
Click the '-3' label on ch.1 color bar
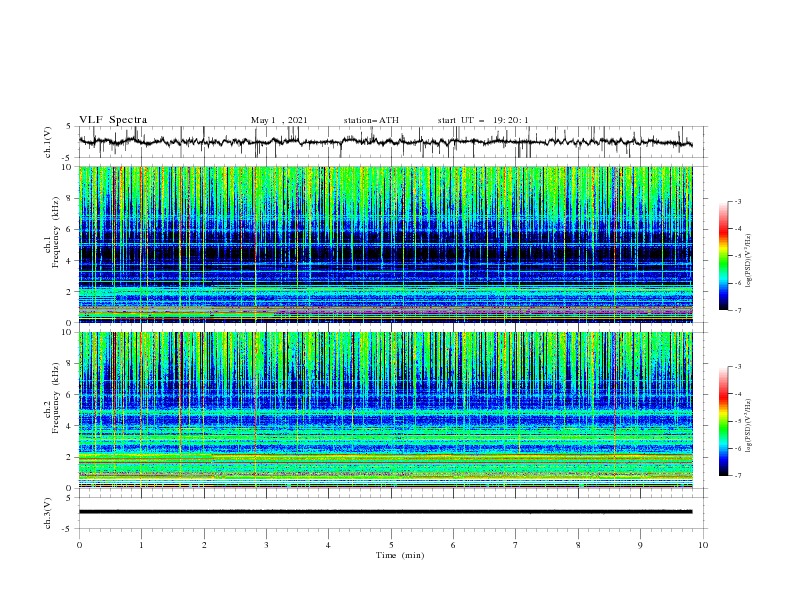(x=737, y=201)
